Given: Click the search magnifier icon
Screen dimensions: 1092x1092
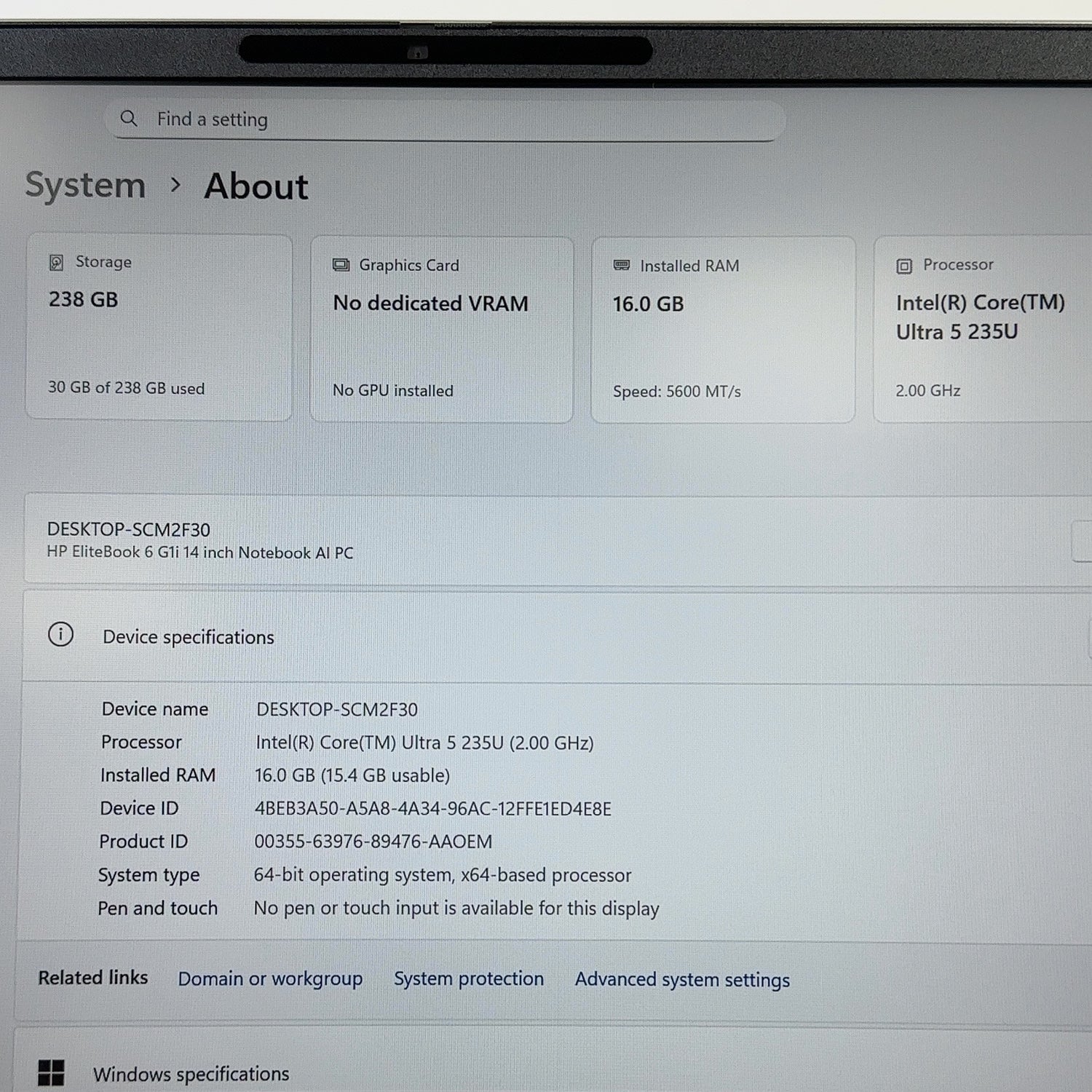Looking at the screenshot, I should pos(129,118).
